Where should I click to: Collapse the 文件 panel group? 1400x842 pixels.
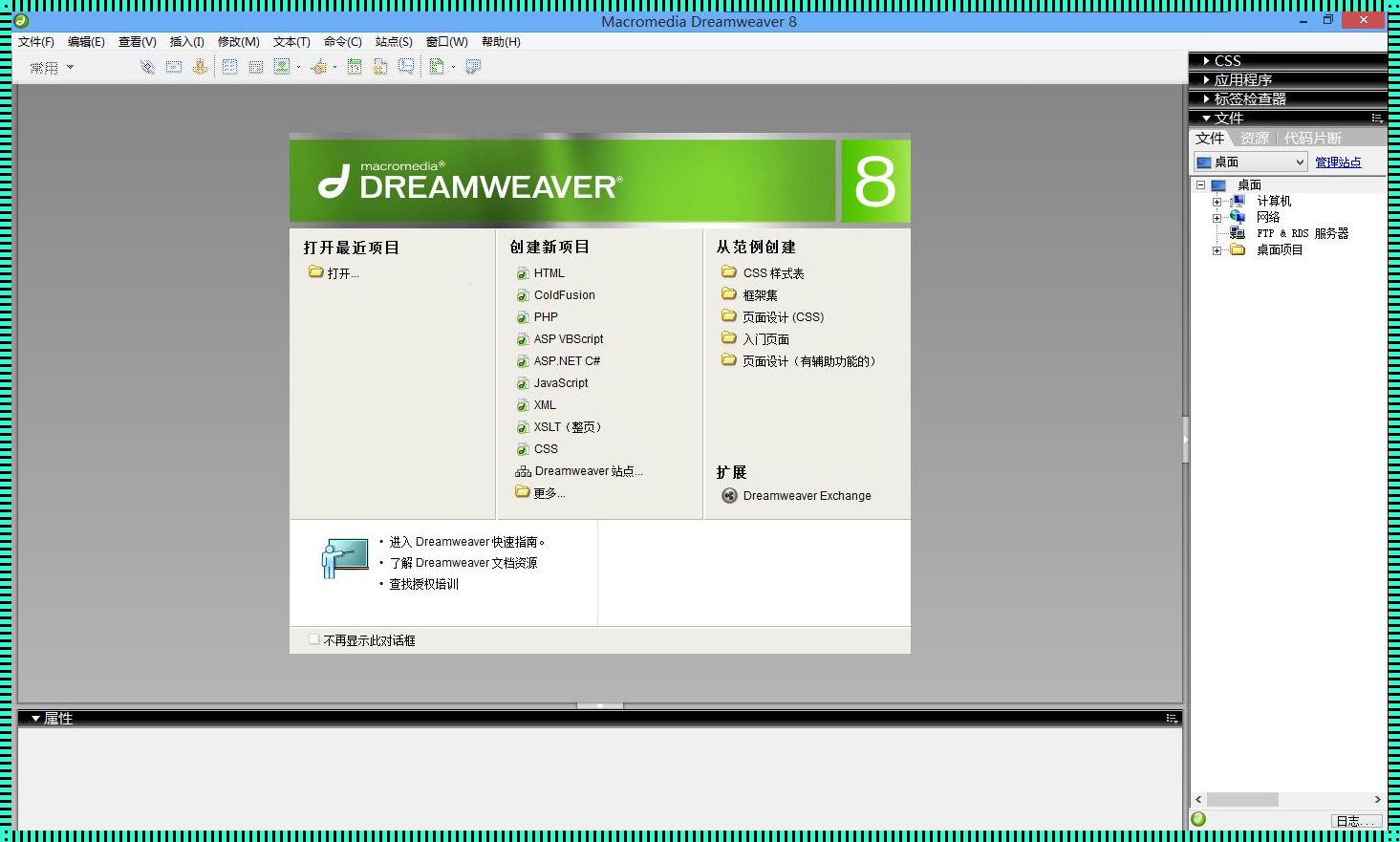(x=1206, y=119)
